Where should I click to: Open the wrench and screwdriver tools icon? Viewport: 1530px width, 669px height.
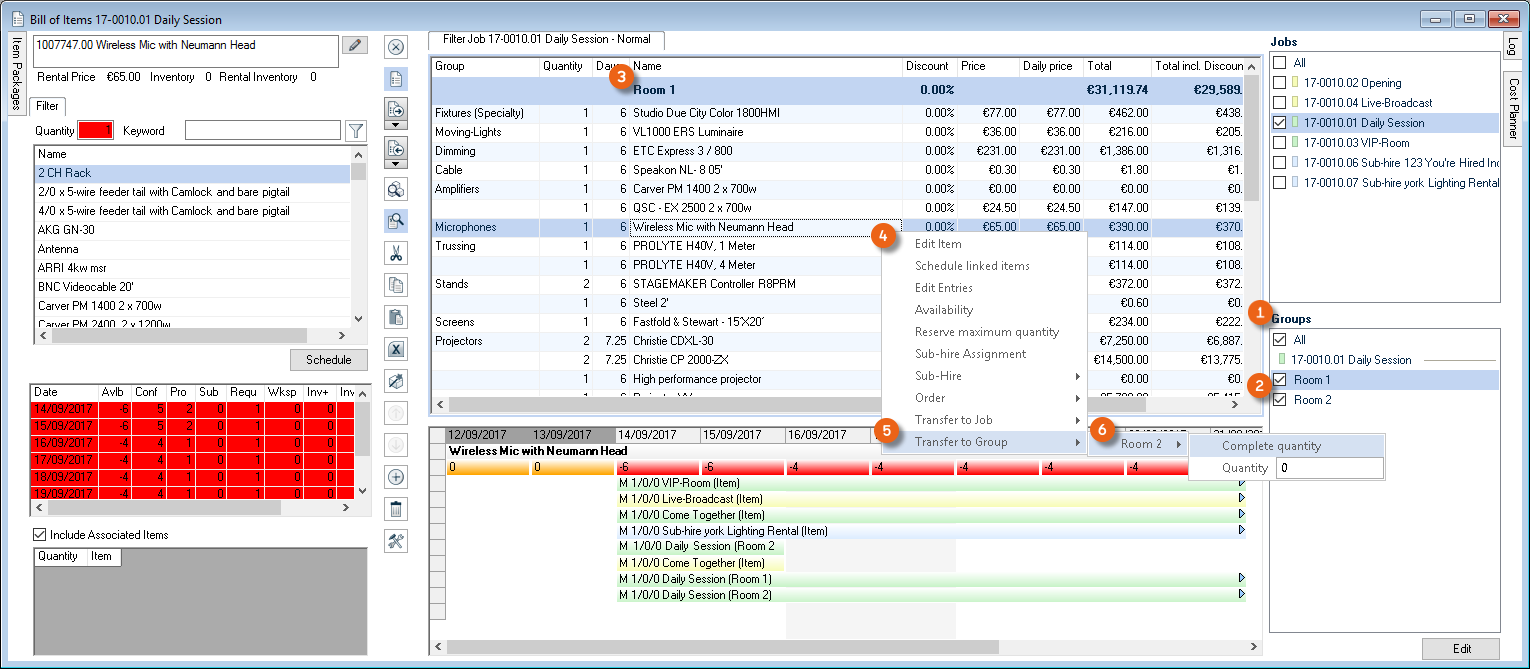pos(395,541)
